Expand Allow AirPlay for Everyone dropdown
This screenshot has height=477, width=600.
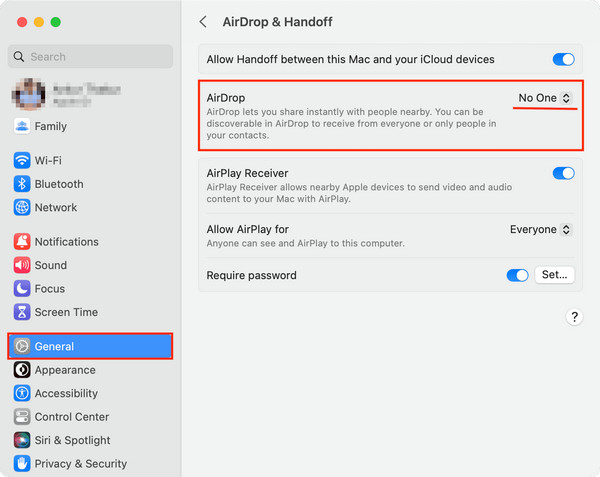tap(541, 229)
